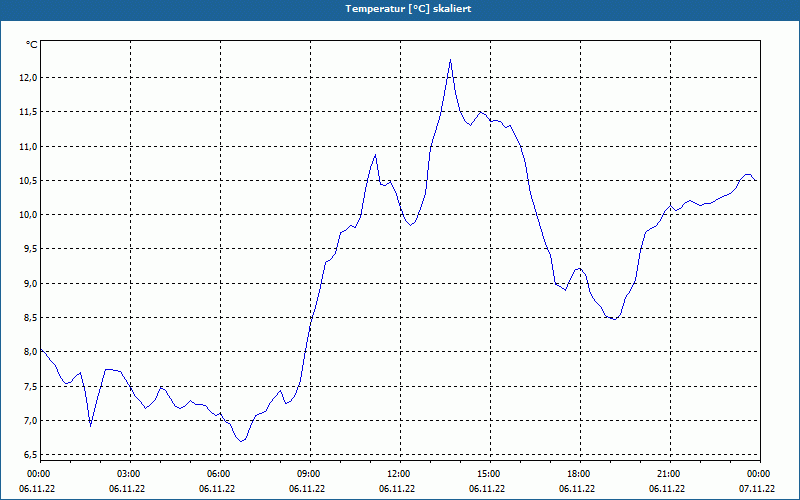Select the 09:00 time label
The width and height of the screenshot is (800, 500).
[x=310, y=474]
